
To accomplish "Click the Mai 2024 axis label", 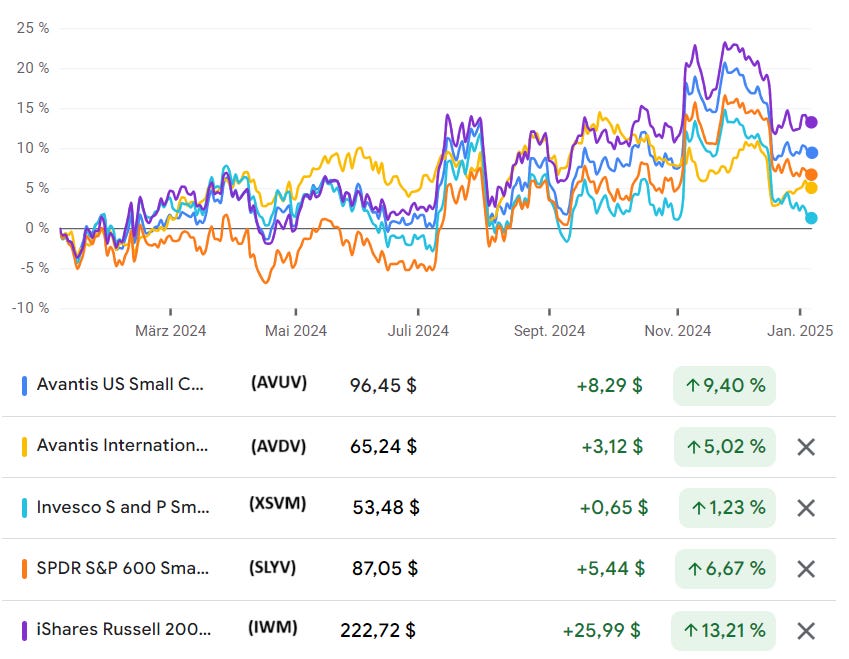I will point(296,331).
